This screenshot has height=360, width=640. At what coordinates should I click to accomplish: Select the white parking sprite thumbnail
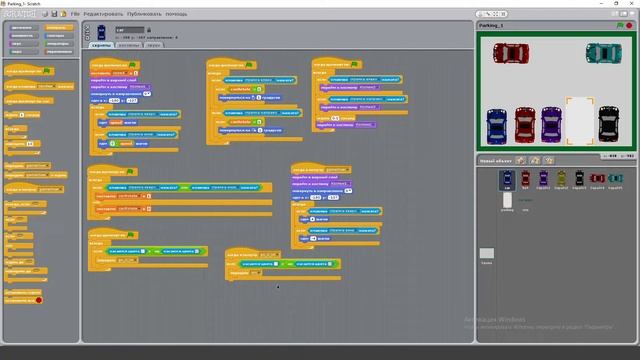click(507, 202)
